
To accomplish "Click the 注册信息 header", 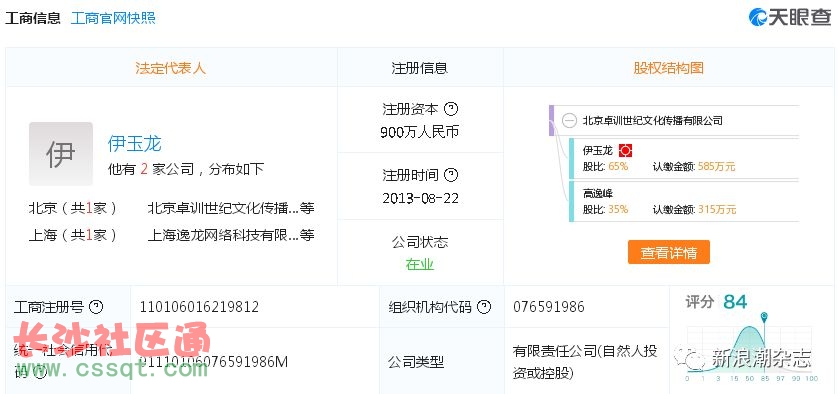I will [420, 68].
